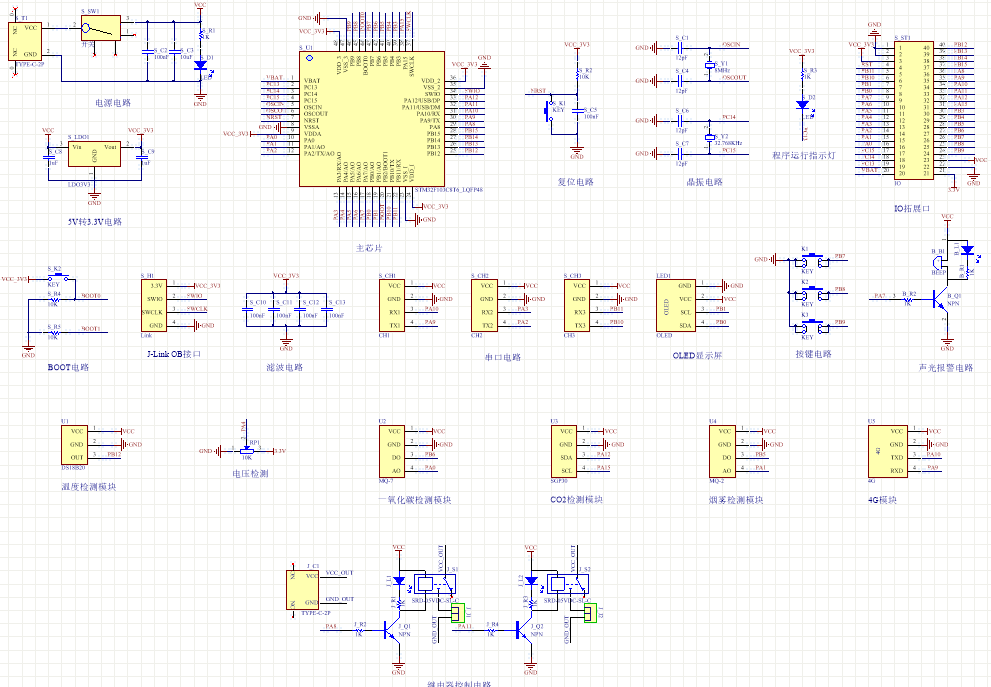Select the S_LDO1 voltage regulator block
The image size is (991, 687).
click(x=94, y=154)
